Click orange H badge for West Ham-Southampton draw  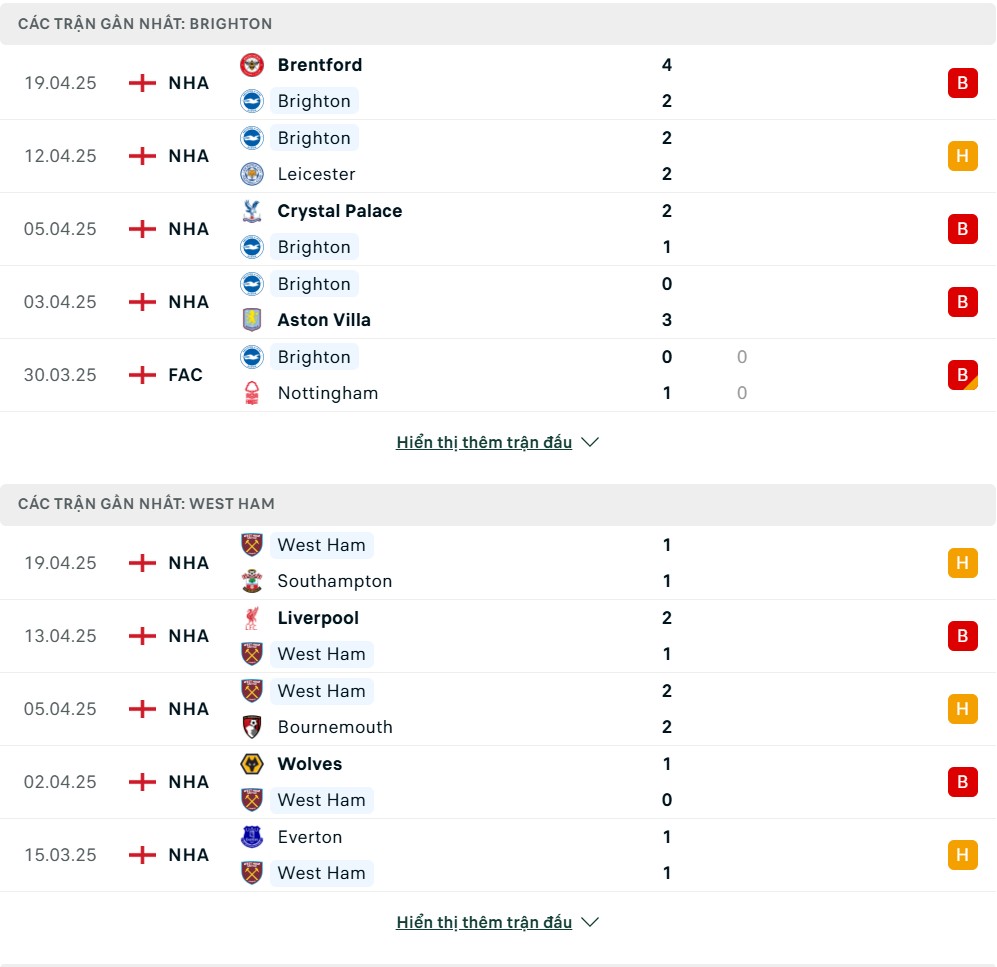point(962,563)
